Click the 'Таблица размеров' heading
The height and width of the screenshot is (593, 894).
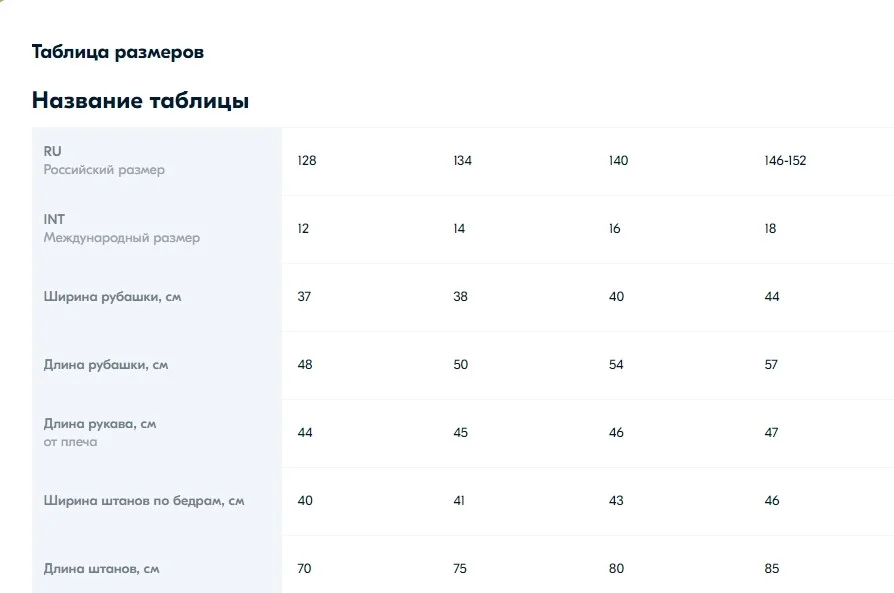click(117, 52)
